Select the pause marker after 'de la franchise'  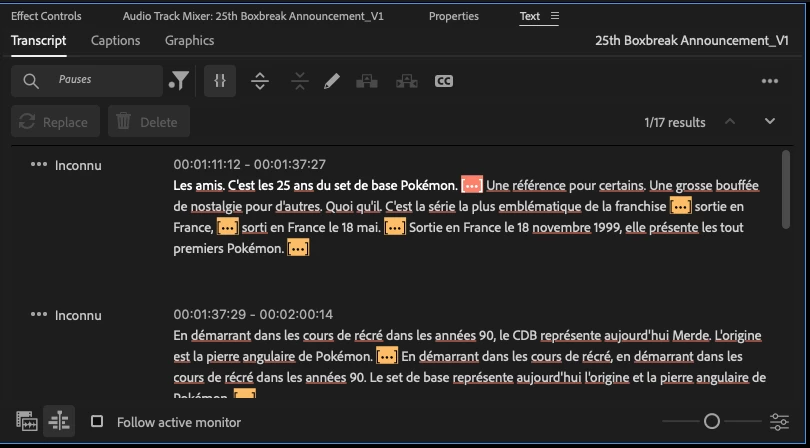(680, 206)
